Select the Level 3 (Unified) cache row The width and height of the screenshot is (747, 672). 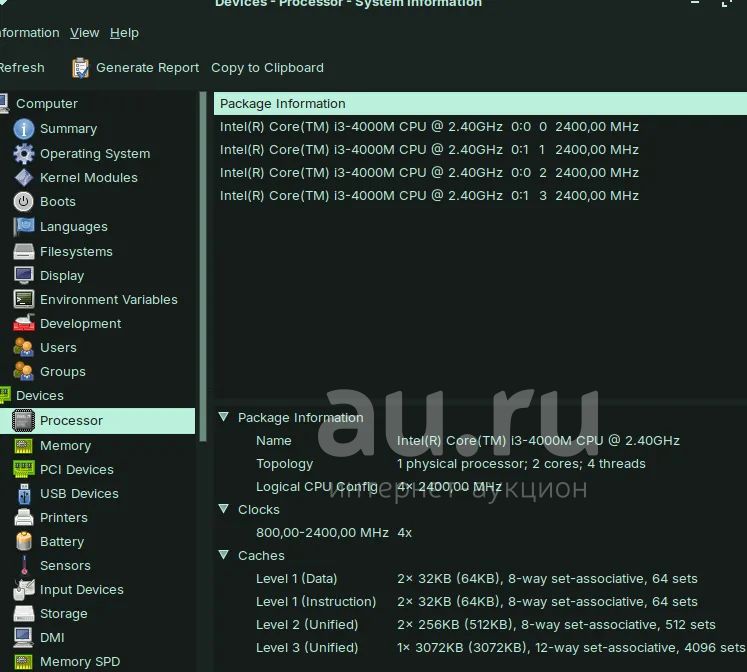tap(480, 647)
